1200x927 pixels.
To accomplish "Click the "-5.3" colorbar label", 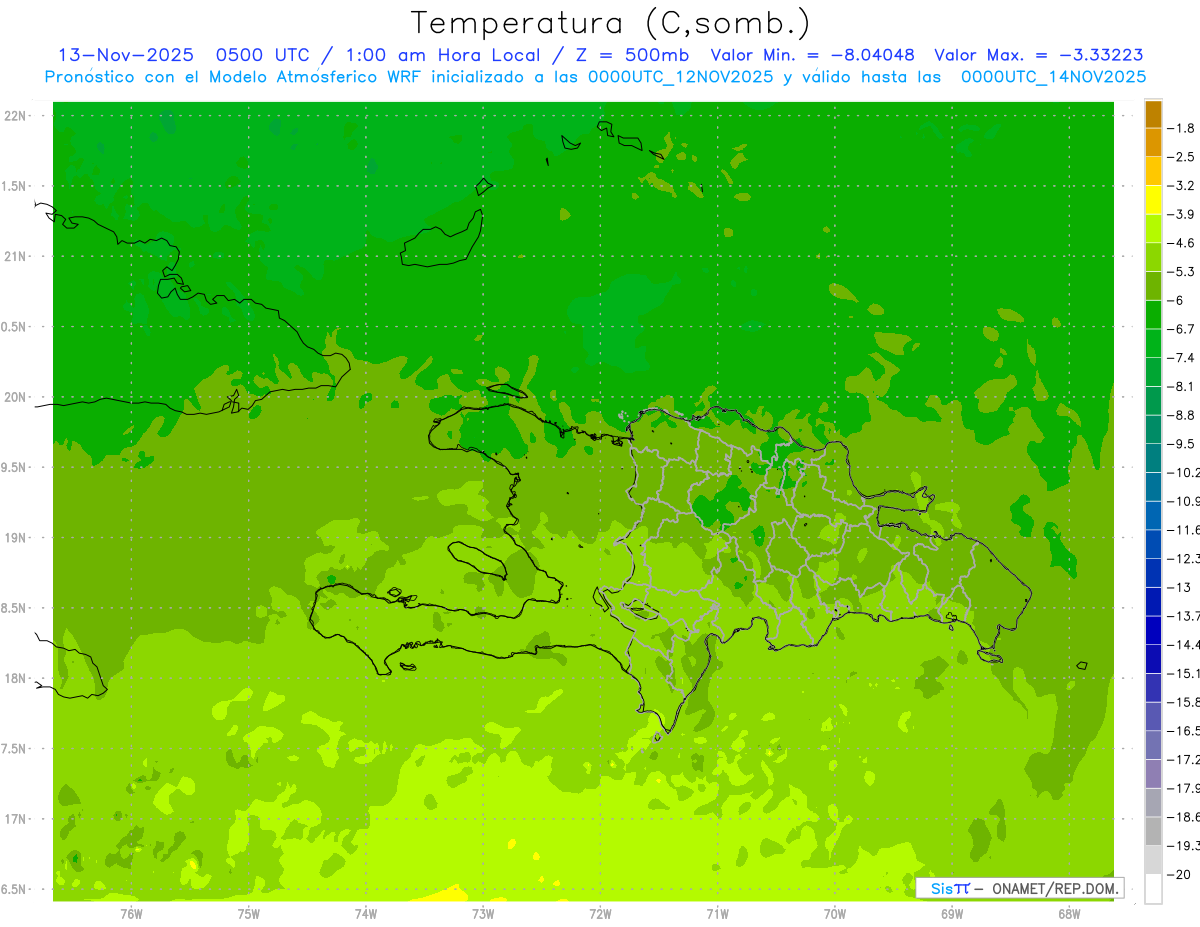I will pyautogui.click(x=1182, y=271).
